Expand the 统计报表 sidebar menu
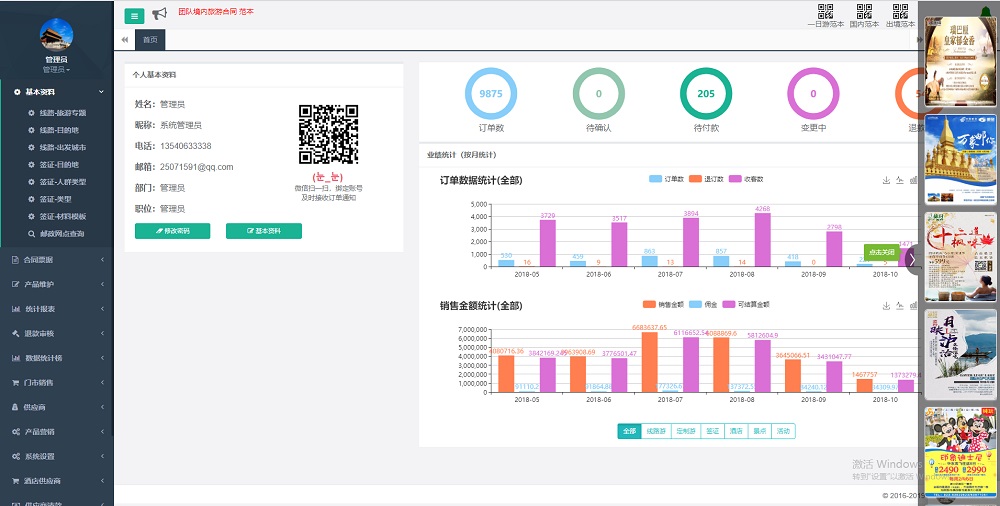 click(x=56, y=308)
